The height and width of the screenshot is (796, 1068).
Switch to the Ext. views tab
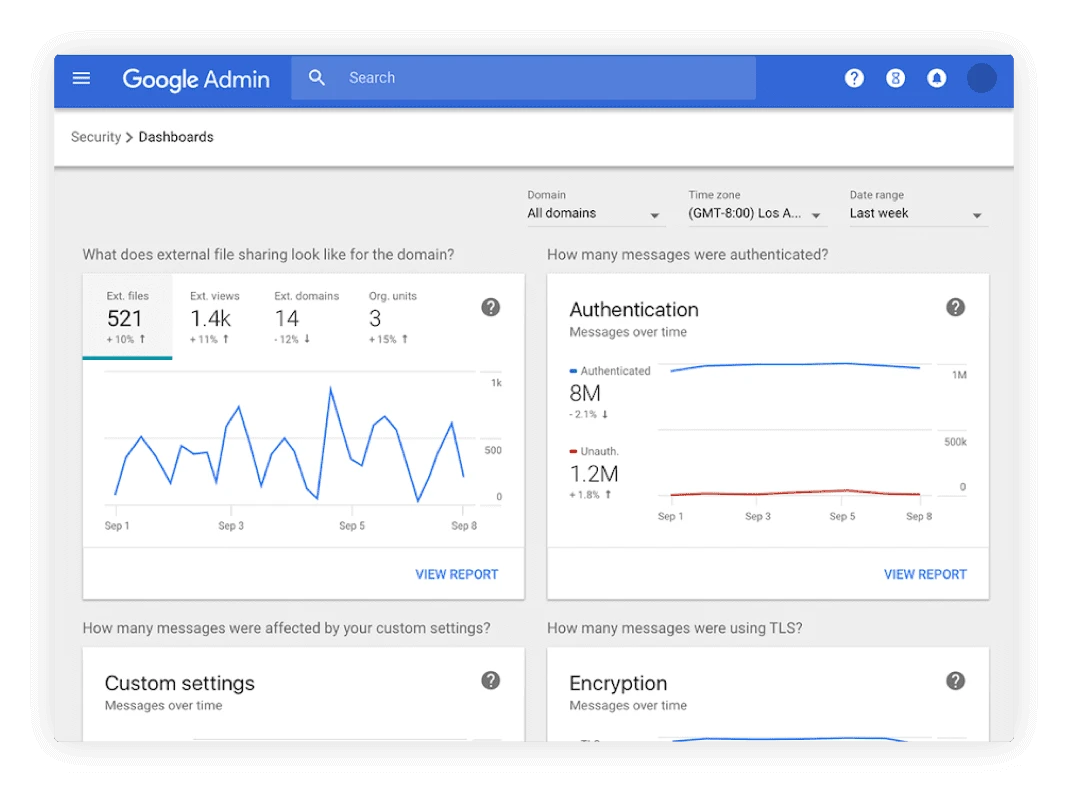coord(214,317)
